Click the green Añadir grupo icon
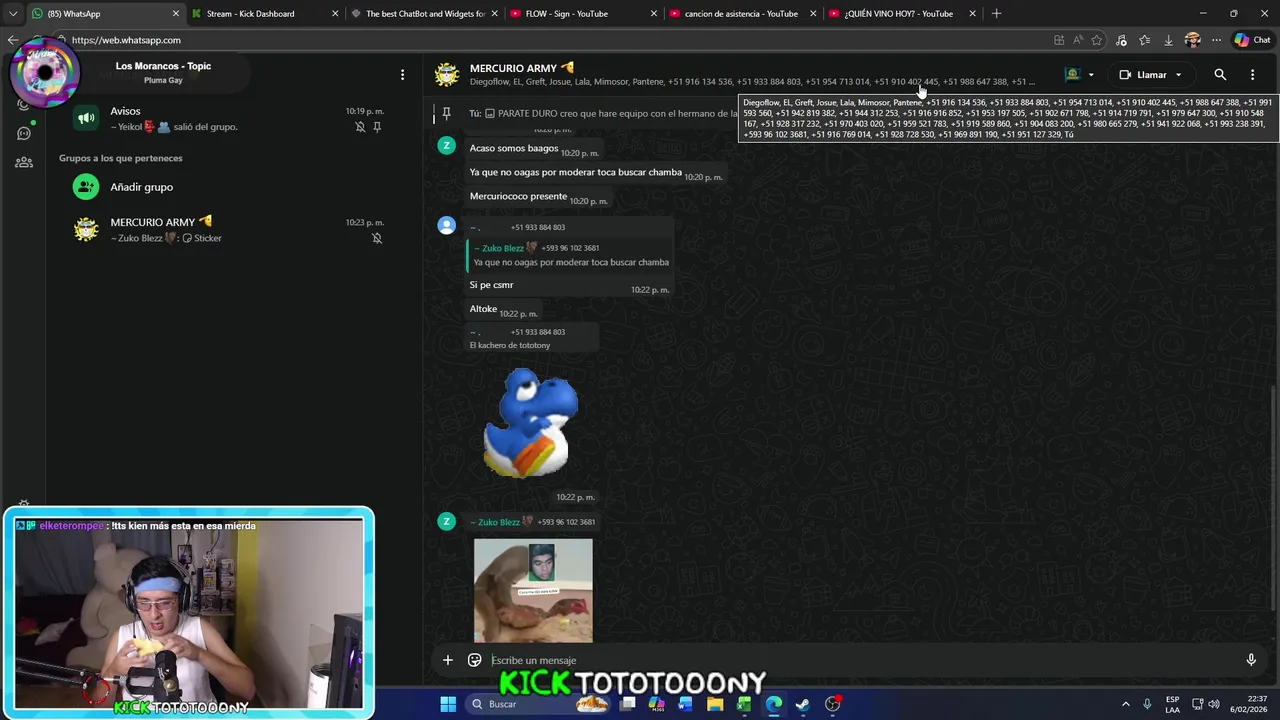The width and height of the screenshot is (1280, 720). point(86,187)
